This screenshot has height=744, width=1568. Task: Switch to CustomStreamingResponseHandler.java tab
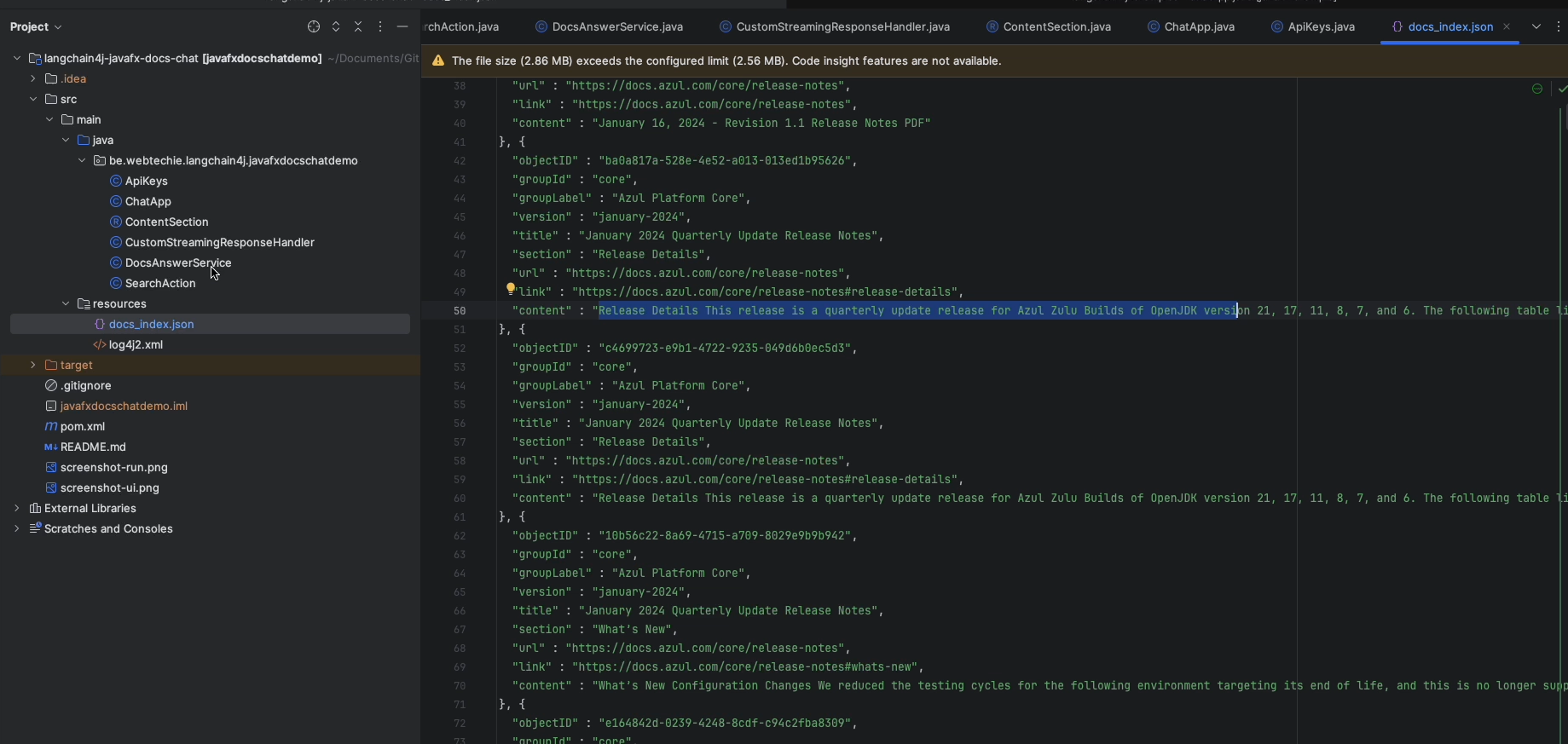(x=835, y=27)
